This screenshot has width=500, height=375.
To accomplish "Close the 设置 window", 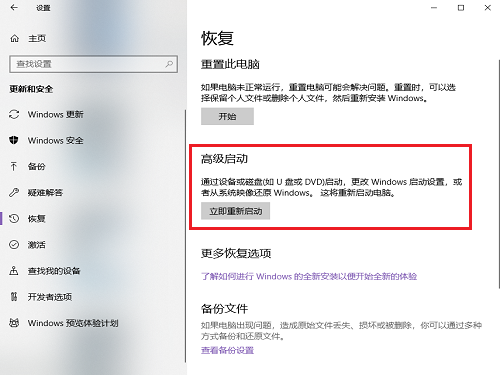I will coord(487,8).
